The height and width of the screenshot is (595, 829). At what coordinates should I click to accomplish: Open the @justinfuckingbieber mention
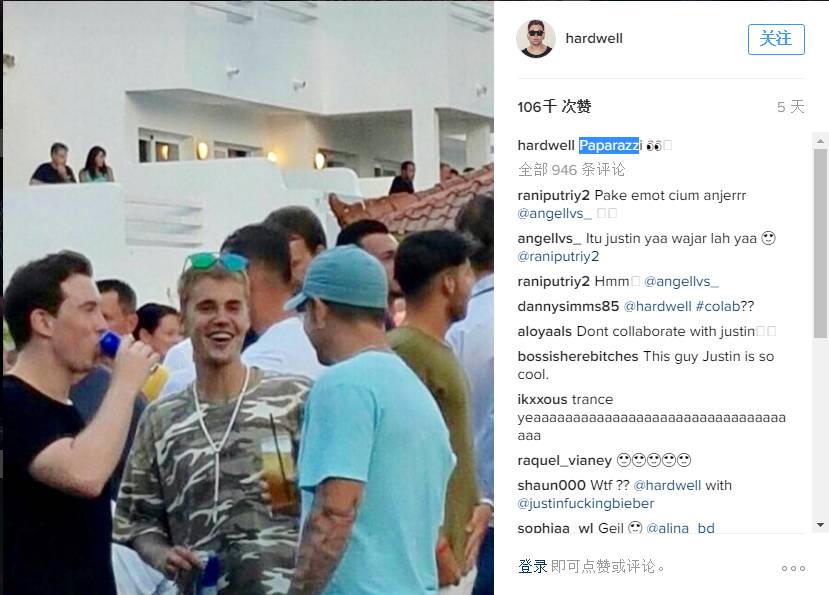(586, 503)
